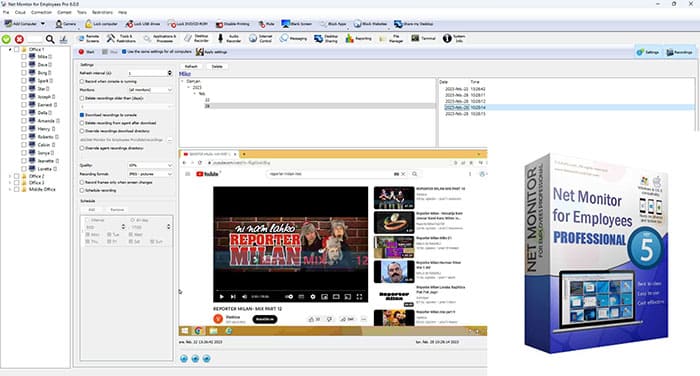Click the Refresh button above recordings tree
The width and height of the screenshot is (700, 376).
[191, 66]
